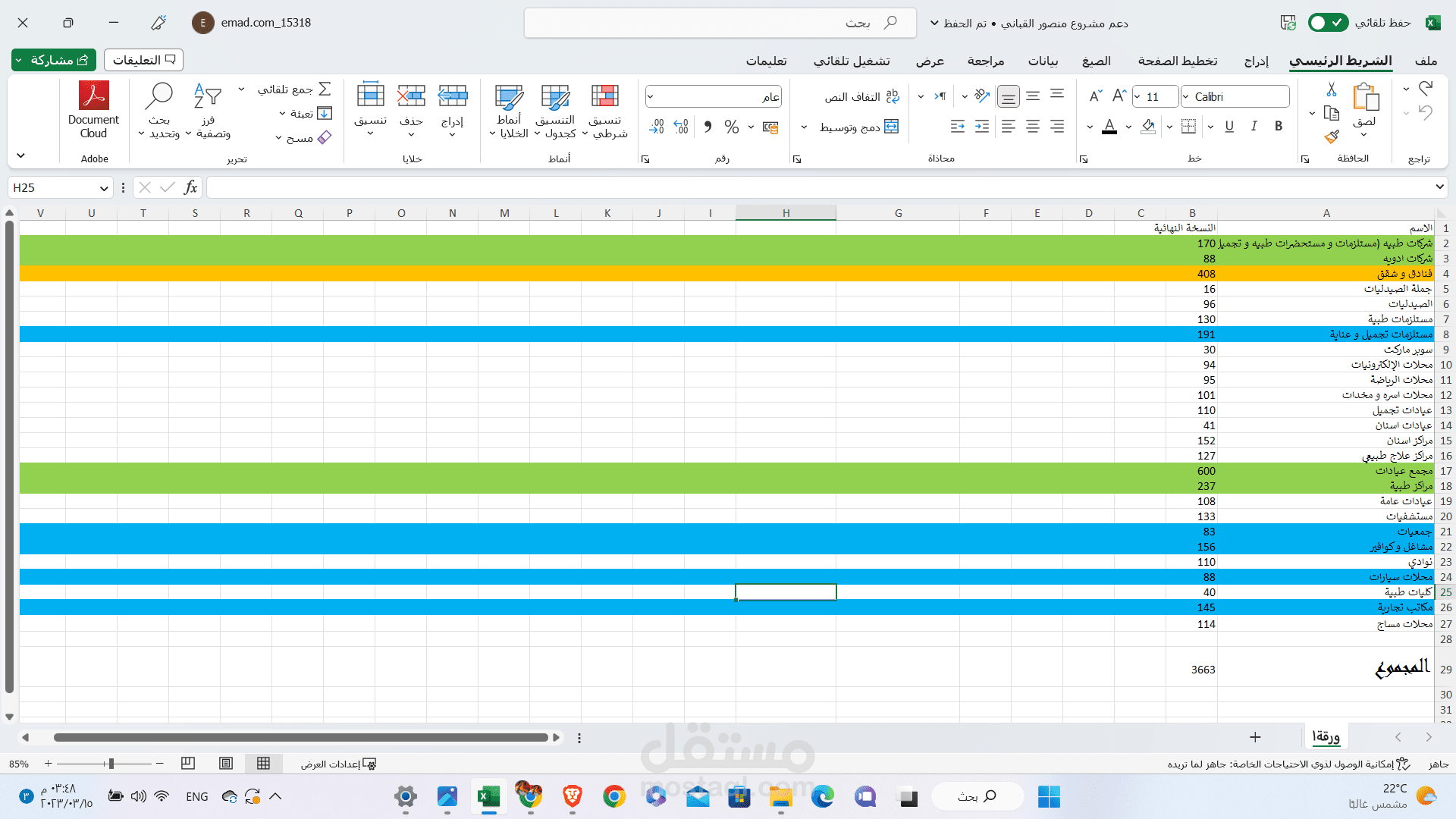
Task: Open the Calibri font name dropdown
Action: (1186, 96)
